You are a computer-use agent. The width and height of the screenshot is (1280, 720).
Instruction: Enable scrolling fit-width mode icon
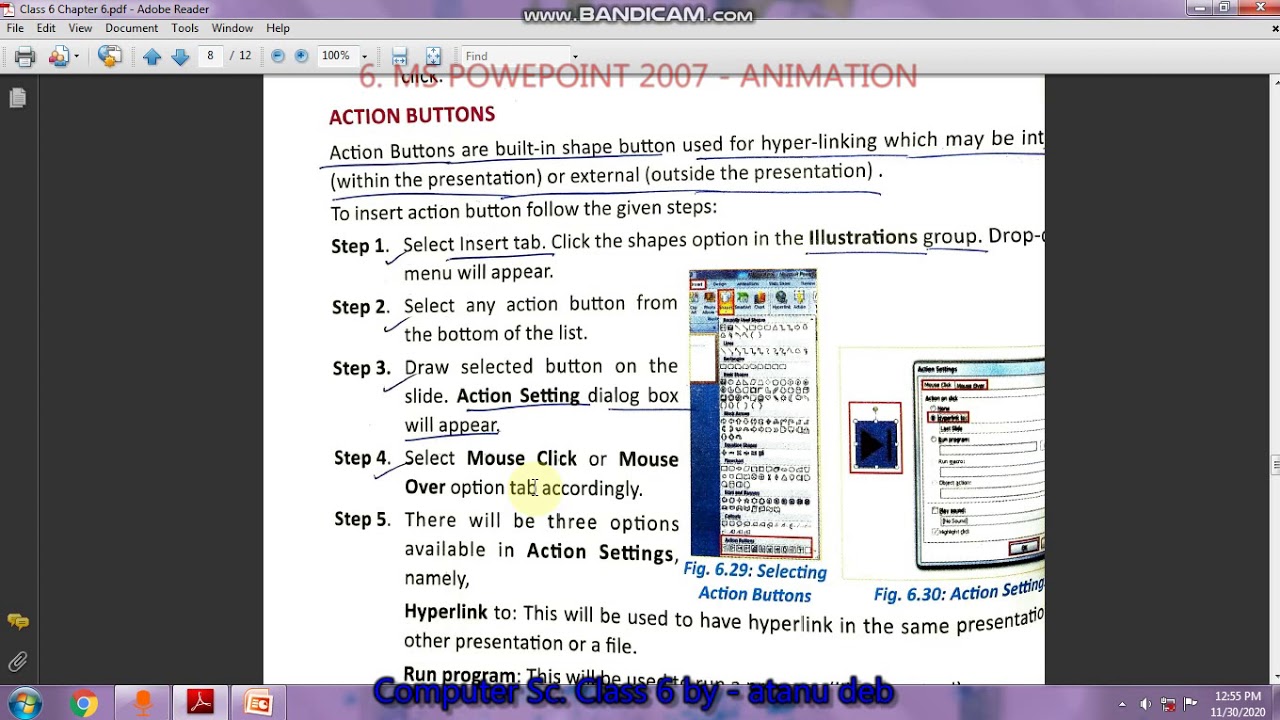399,57
